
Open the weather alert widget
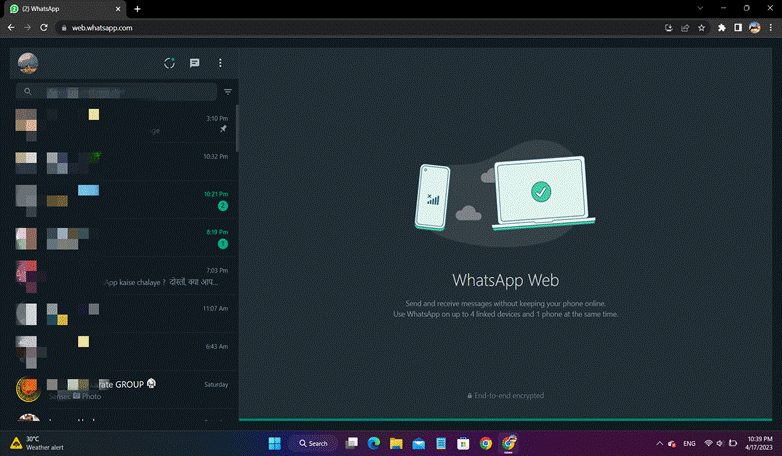pyautogui.click(x=37, y=443)
